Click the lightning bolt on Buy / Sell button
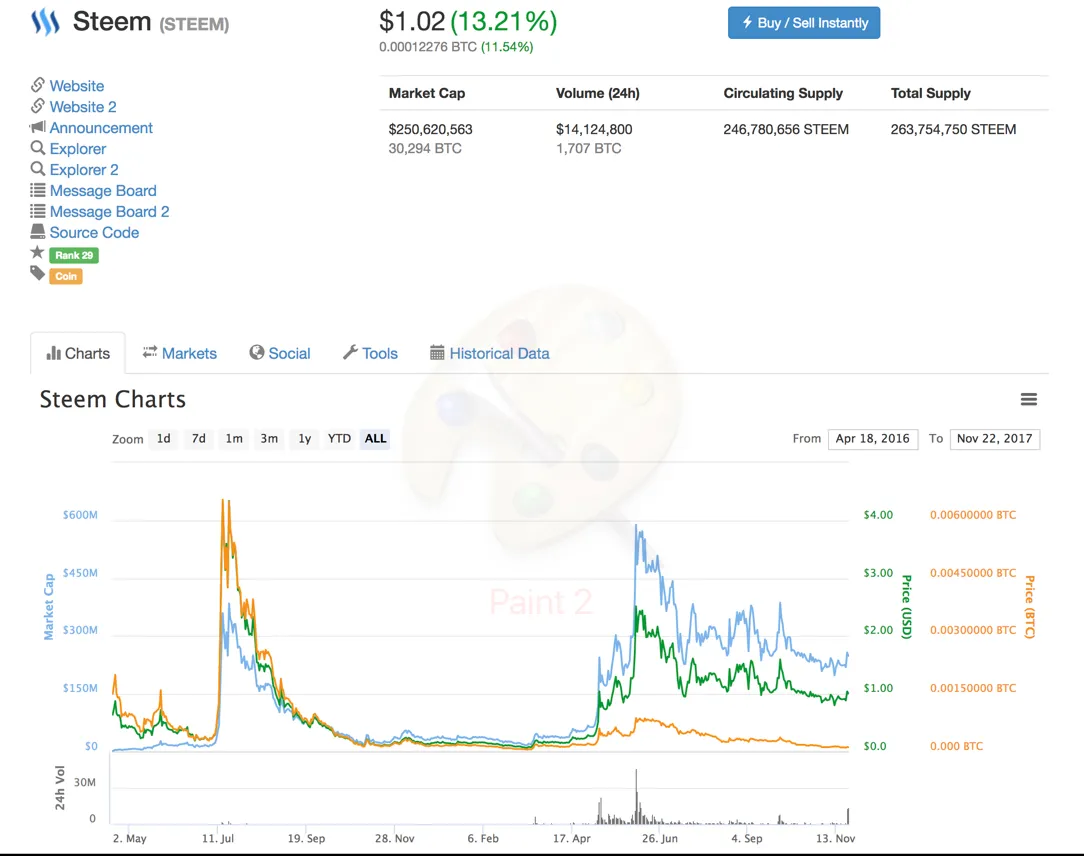The height and width of the screenshot is (856, 1084). [747, 22]
